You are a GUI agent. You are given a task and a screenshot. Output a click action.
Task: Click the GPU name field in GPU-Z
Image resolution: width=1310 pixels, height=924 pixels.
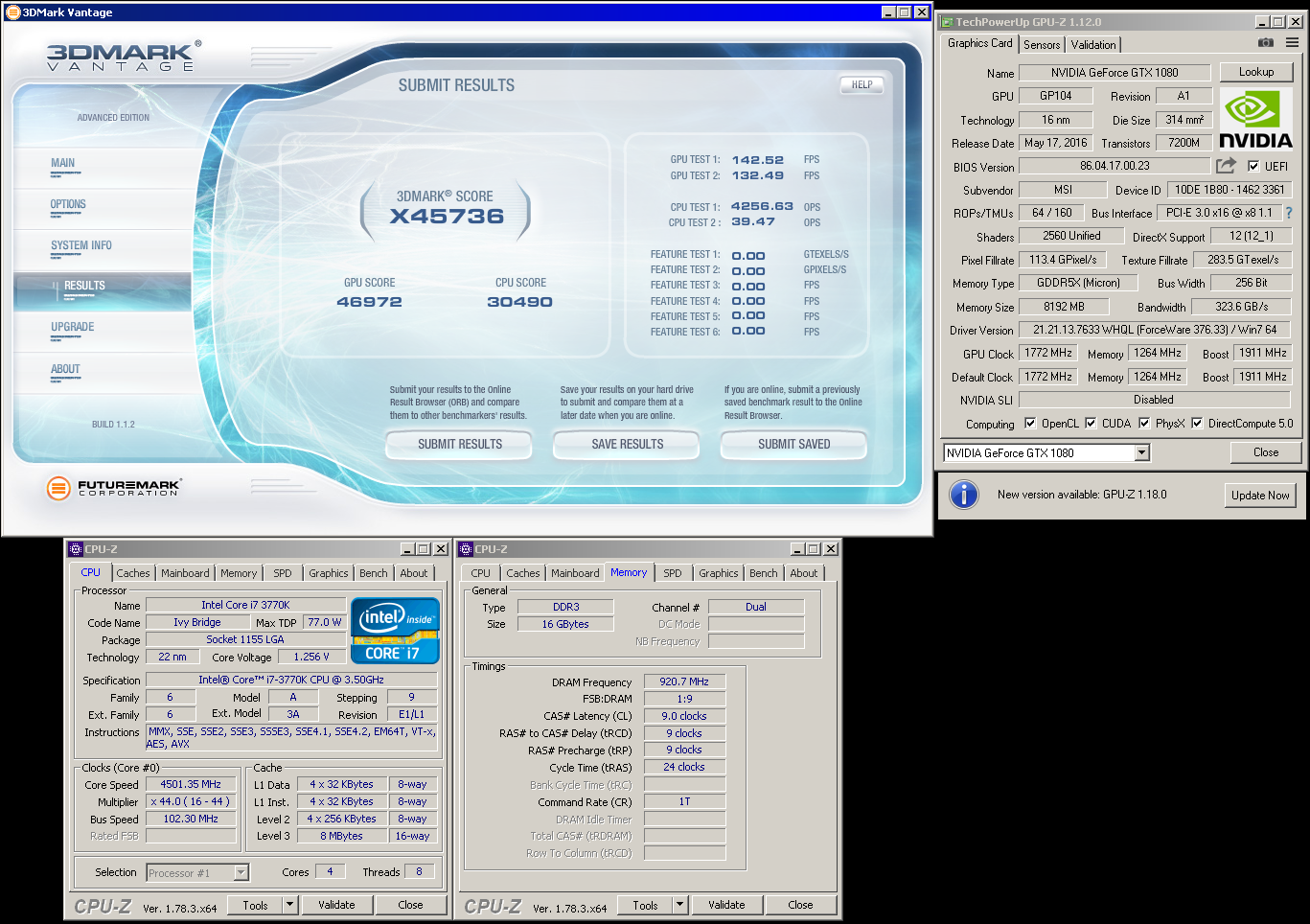click(1115, 73)
